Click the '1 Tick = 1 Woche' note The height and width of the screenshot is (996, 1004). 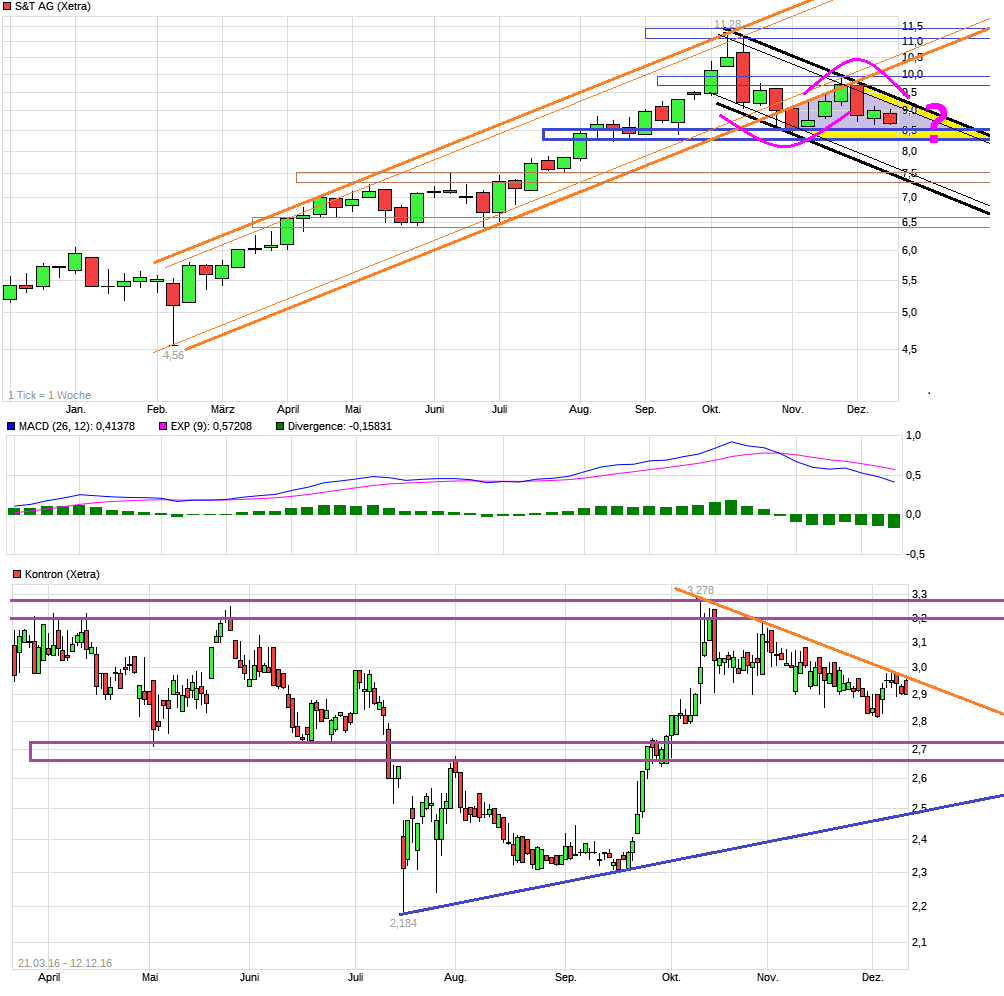(x=49, y=395)
